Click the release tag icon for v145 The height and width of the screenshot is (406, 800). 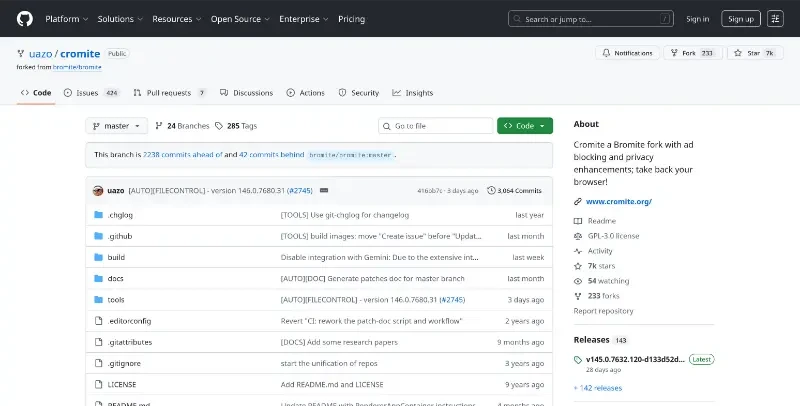pos(578,359)
